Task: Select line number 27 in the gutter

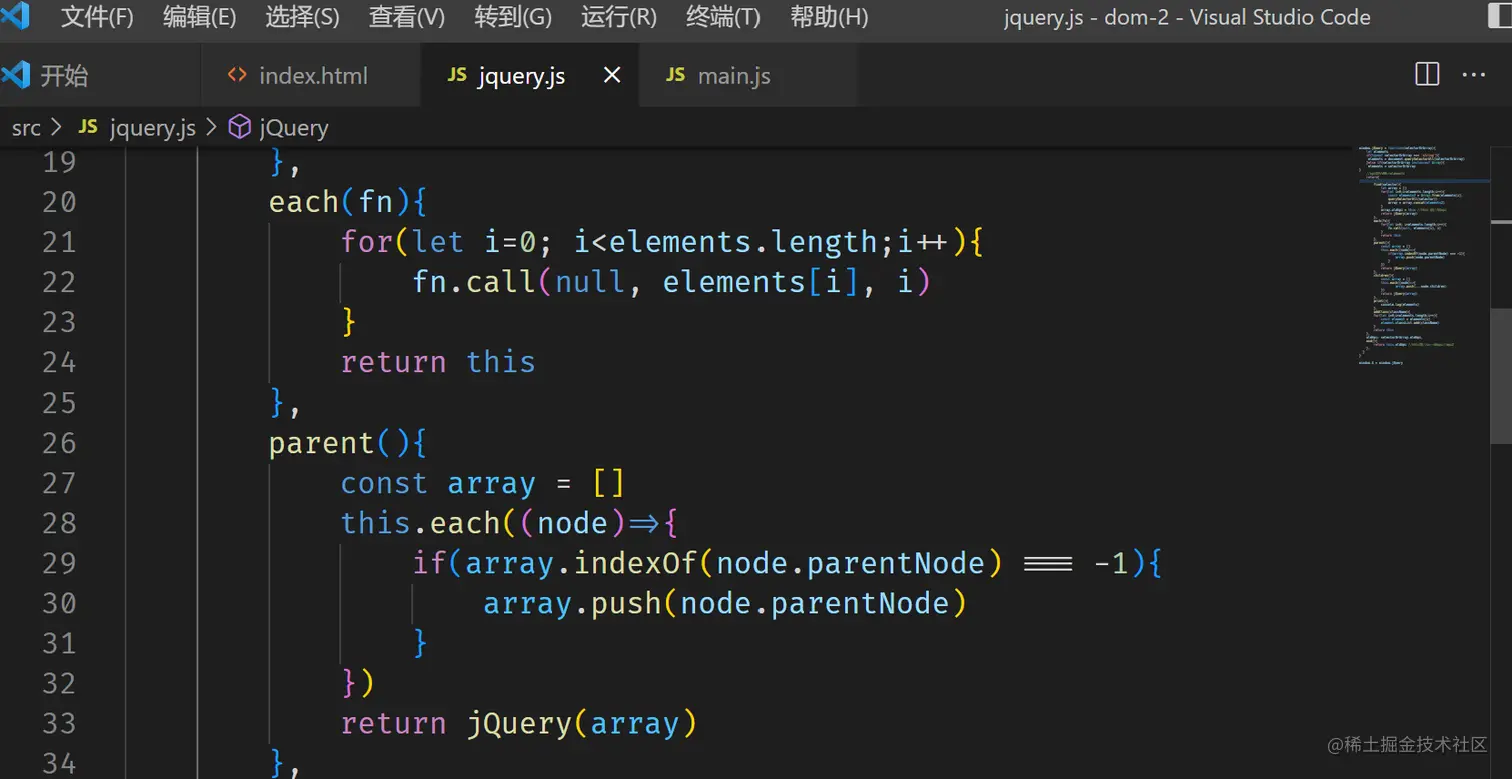Action: tap(59, 483)
